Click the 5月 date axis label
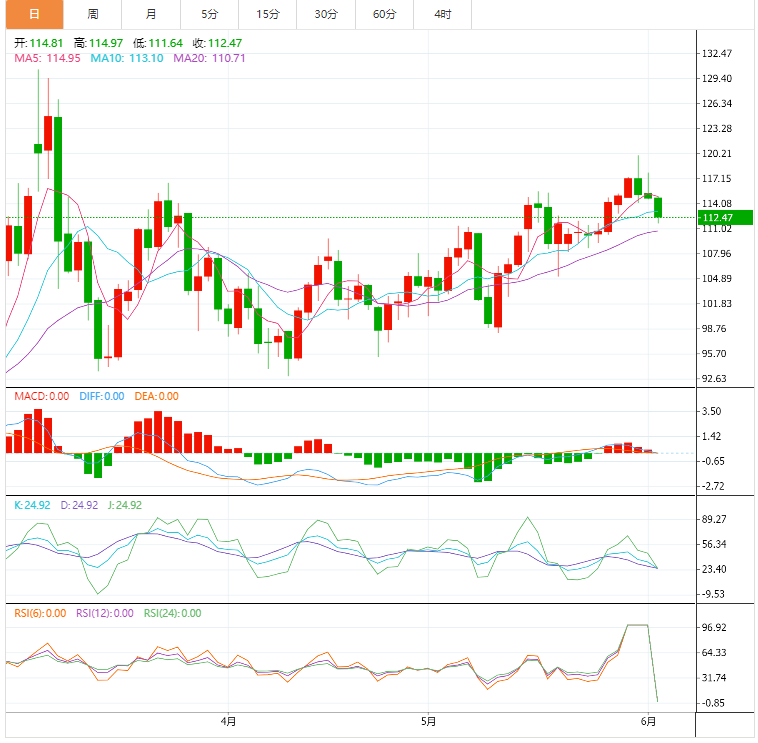Image resolution: width=758 pixels, height=743 pixels. 428,722
